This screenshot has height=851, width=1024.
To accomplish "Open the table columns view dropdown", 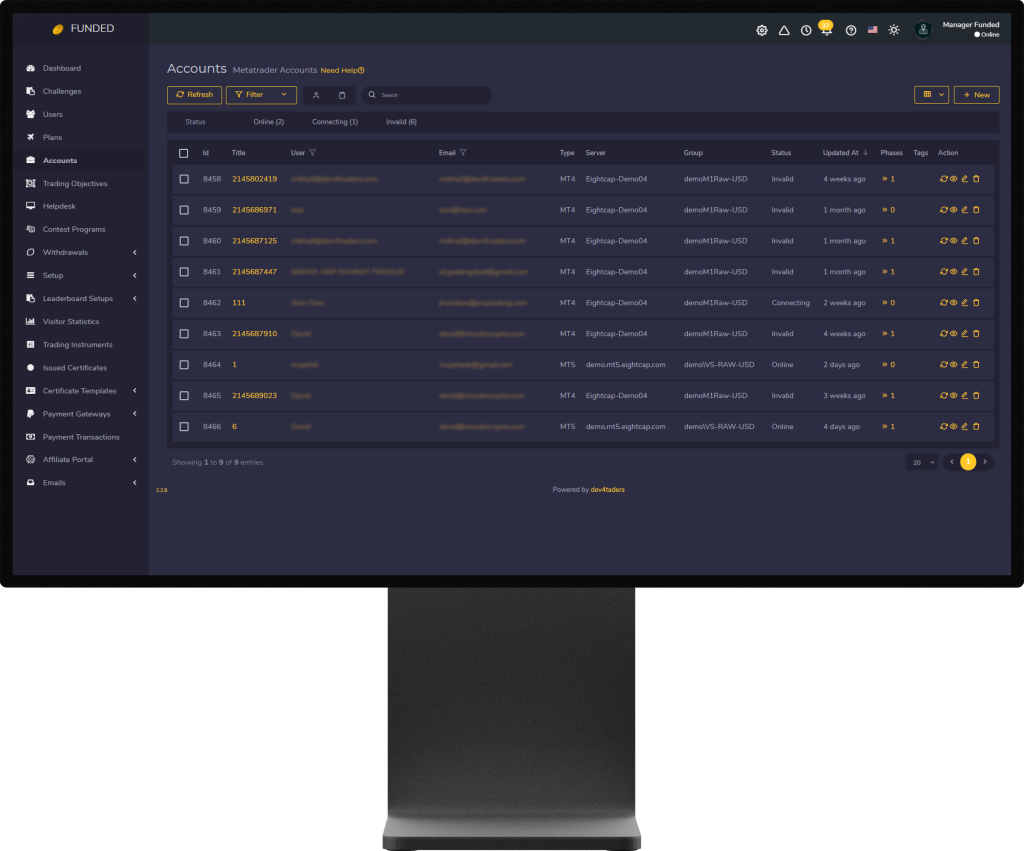I will (931, 95).
